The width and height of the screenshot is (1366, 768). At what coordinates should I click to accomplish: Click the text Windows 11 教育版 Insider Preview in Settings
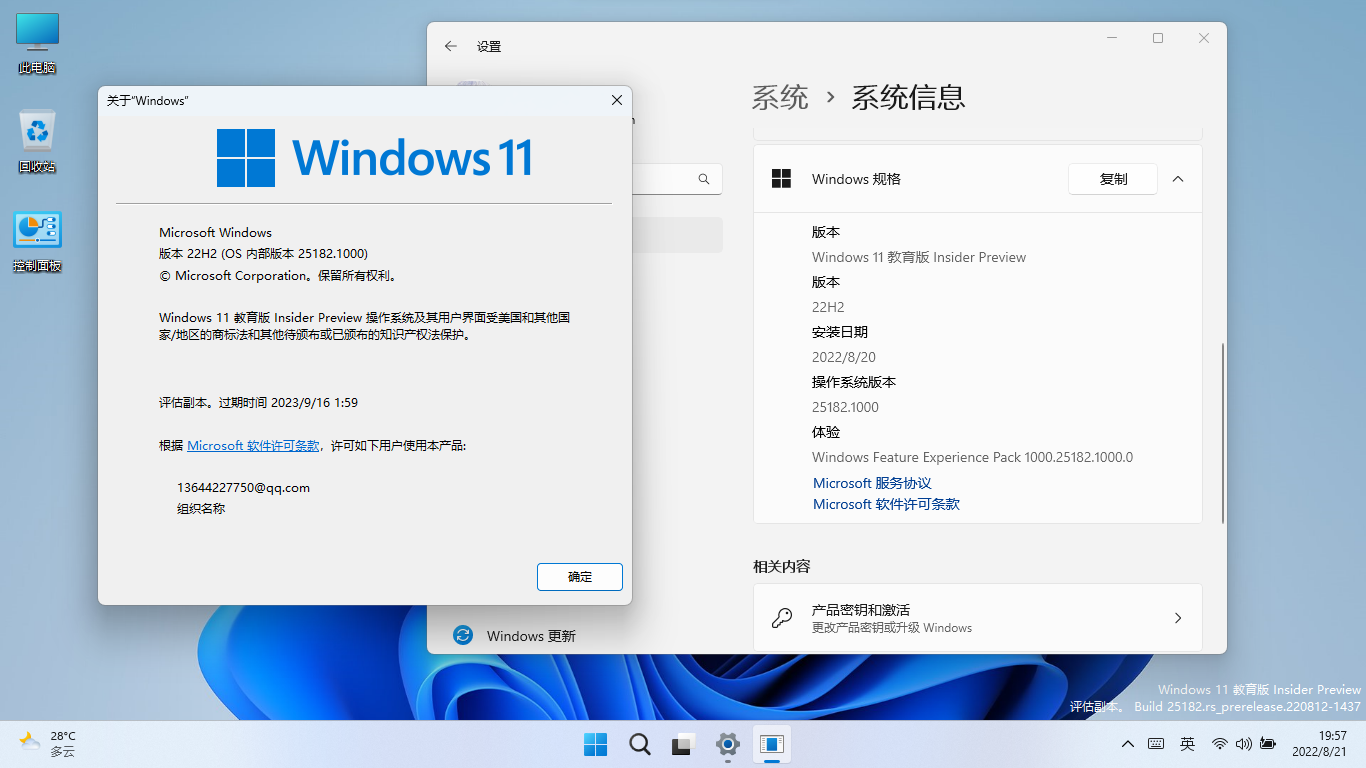click(x=919, y=257)
